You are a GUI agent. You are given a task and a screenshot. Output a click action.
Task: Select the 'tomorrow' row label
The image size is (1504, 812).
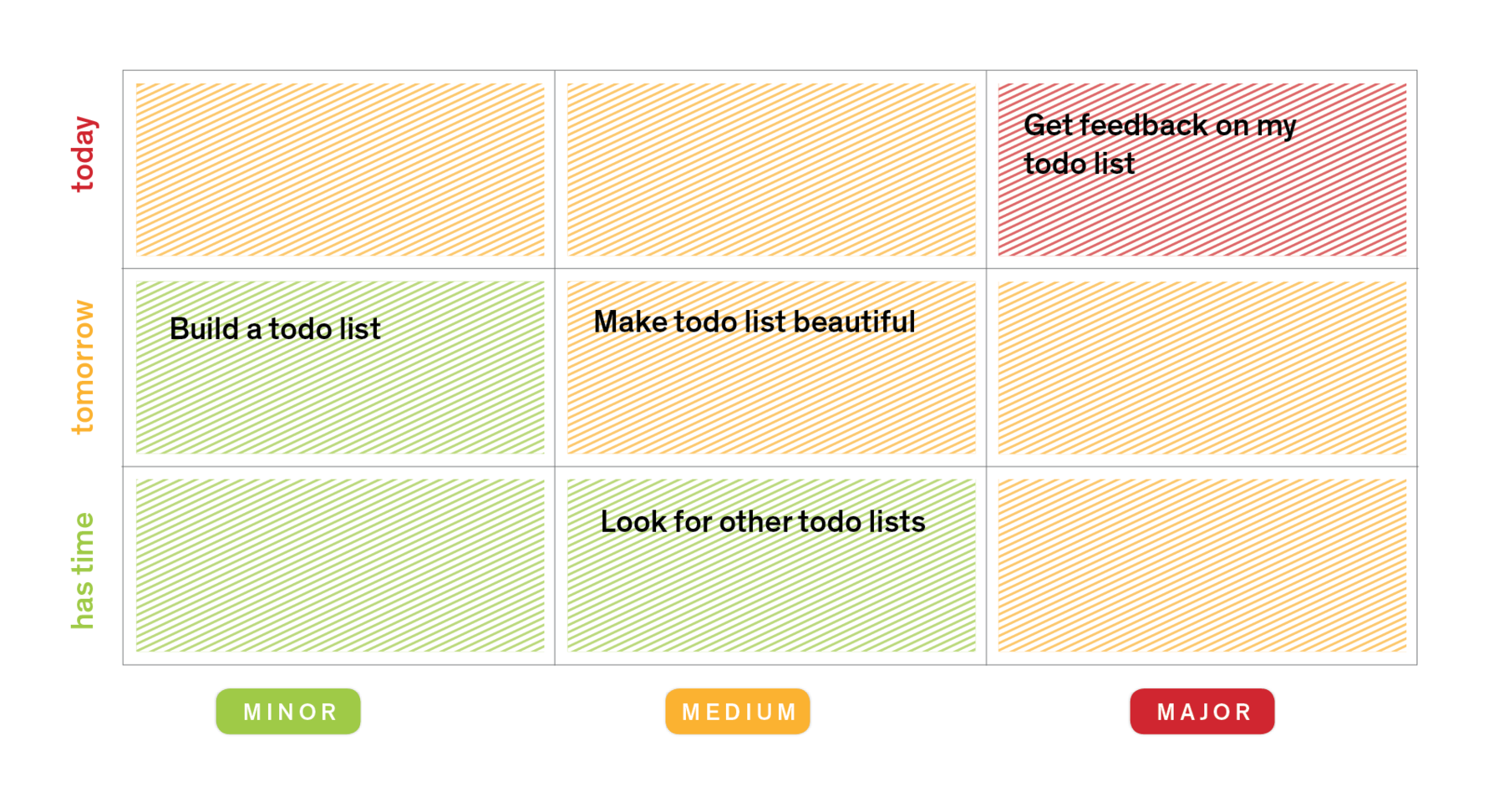[x=84, y=367]
